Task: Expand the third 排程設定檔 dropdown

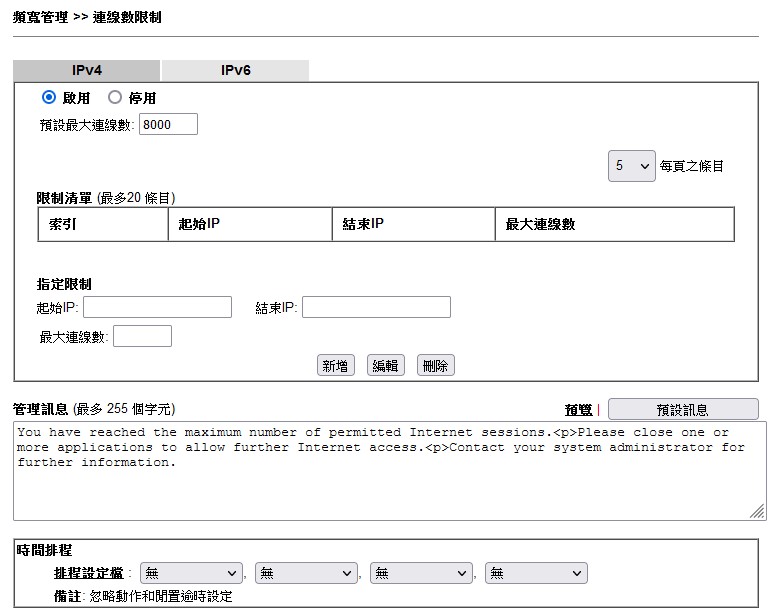Action: [421, 573]
